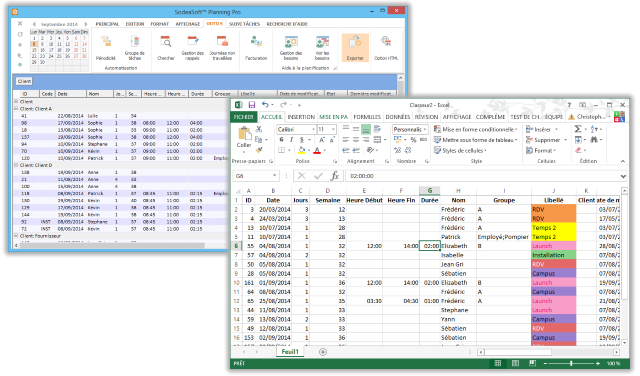Click Mettre sous forme de tableau
Image resolution: width=640 pixels, height=376 pixels.
click(x=475, y=140)
